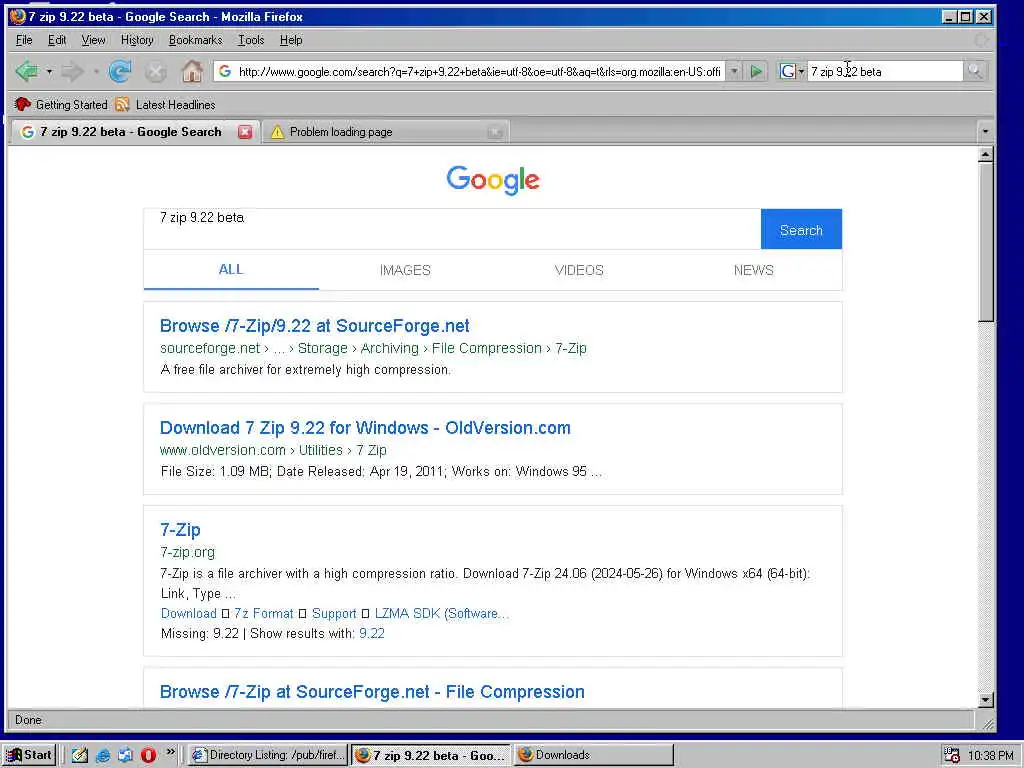Expand the quick launch overflow chevron
Viewport: 1024px width, 768px height.
tap(170, 752)
